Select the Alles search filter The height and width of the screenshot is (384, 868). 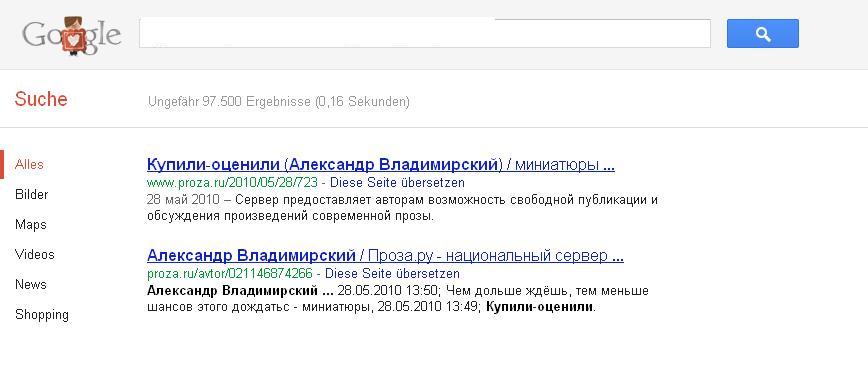pyautogui.click(x=29, y=164)
